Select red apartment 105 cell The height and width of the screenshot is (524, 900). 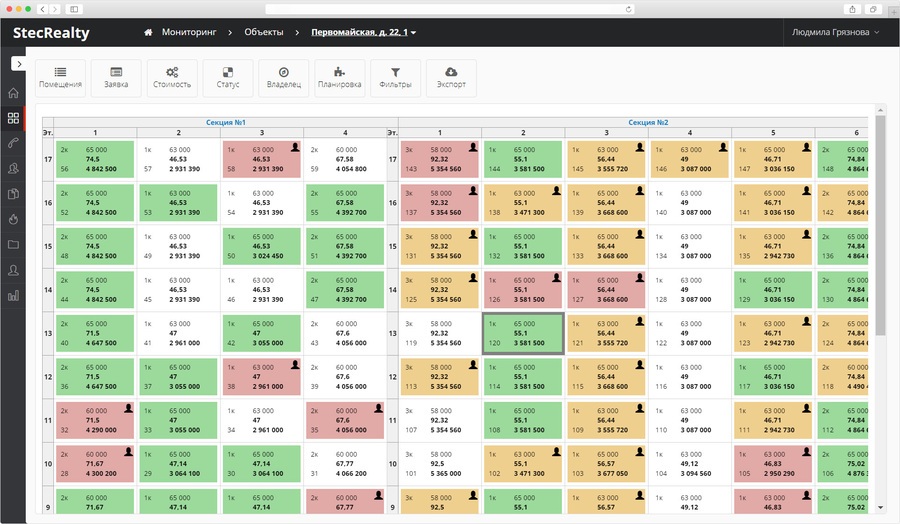click(773, 464)
